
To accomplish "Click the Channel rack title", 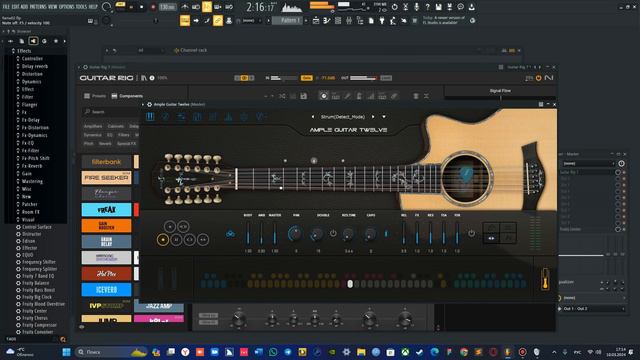I will pyautogui.click(x=193, y=50).
